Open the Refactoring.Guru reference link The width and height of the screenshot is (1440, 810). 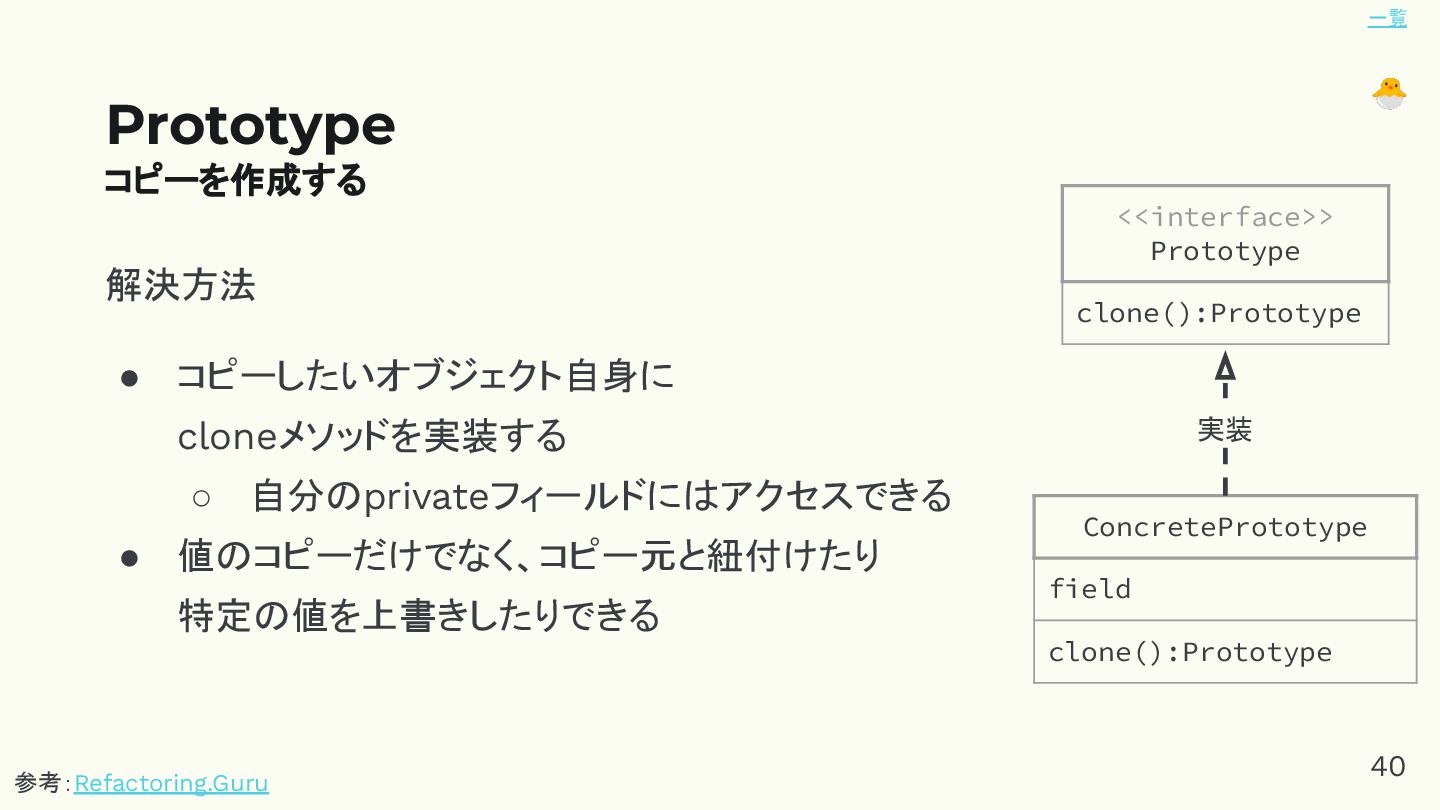pos(171,782)
